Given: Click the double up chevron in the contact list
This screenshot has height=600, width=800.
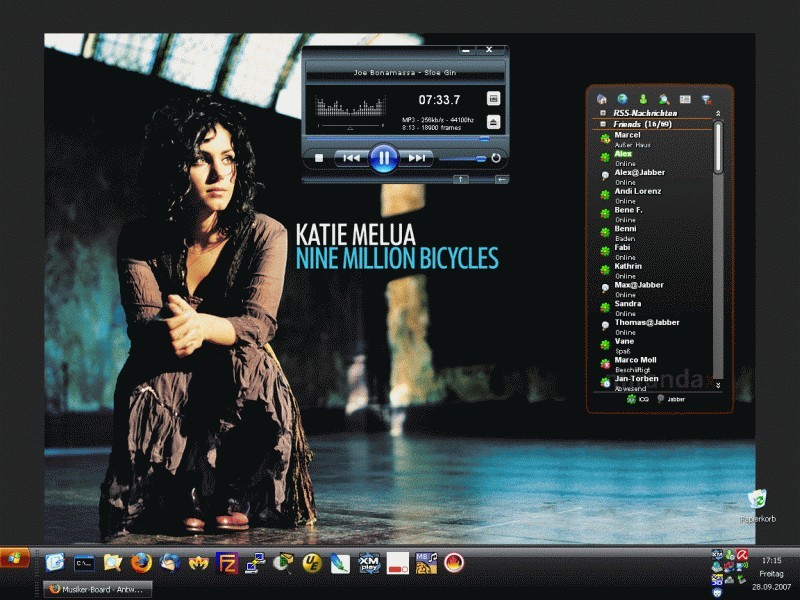Looking at the screenshot, I should [x=718, y=113].
